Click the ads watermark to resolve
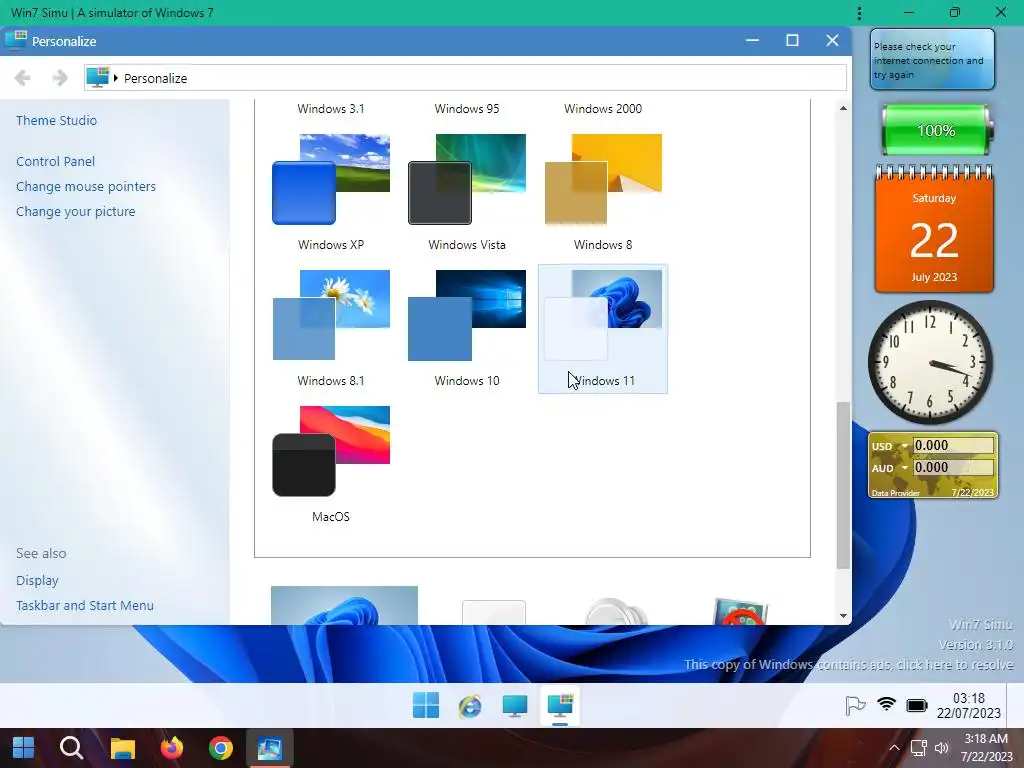The width and height of the screenshot is (1024, 768). coord(848,665)
